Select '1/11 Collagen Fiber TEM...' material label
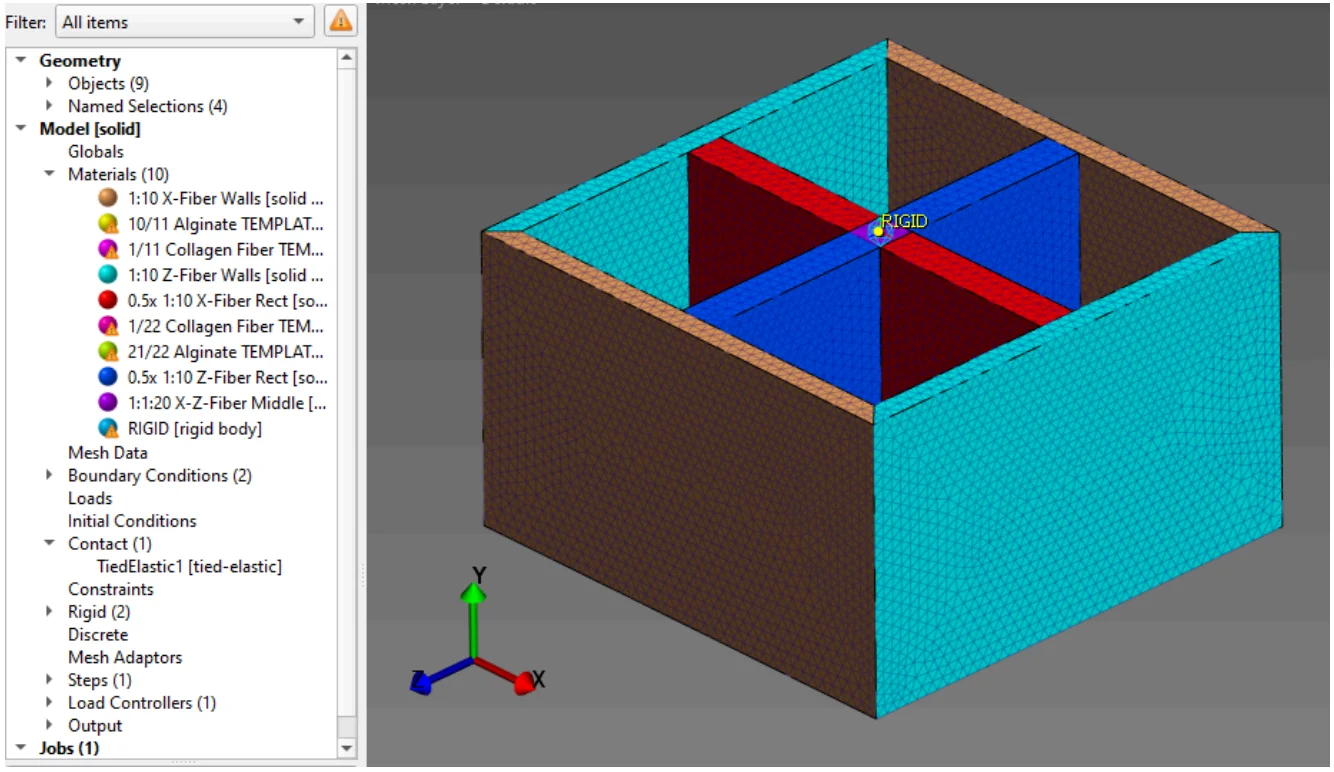1334x772 pixels. coord(226,250)
